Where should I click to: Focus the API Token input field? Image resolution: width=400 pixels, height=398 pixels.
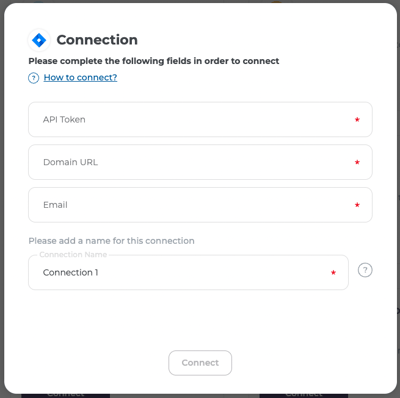200,119
